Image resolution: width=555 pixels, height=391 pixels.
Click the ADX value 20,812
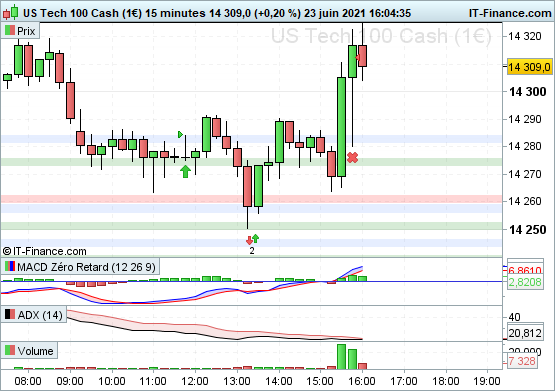pyautogui.click(x=525, y=333)
